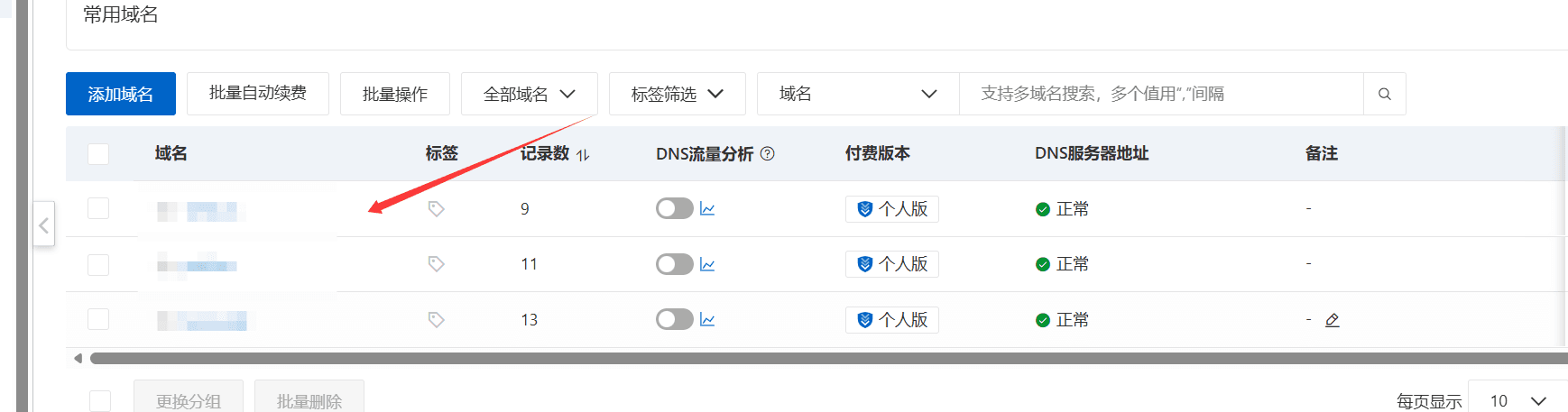Image resolution: width=1568 pixels, height=412 pixels.
Task: Toggle the DNS traffic analysis switch in the 13-record row
Action: point(674,320)
